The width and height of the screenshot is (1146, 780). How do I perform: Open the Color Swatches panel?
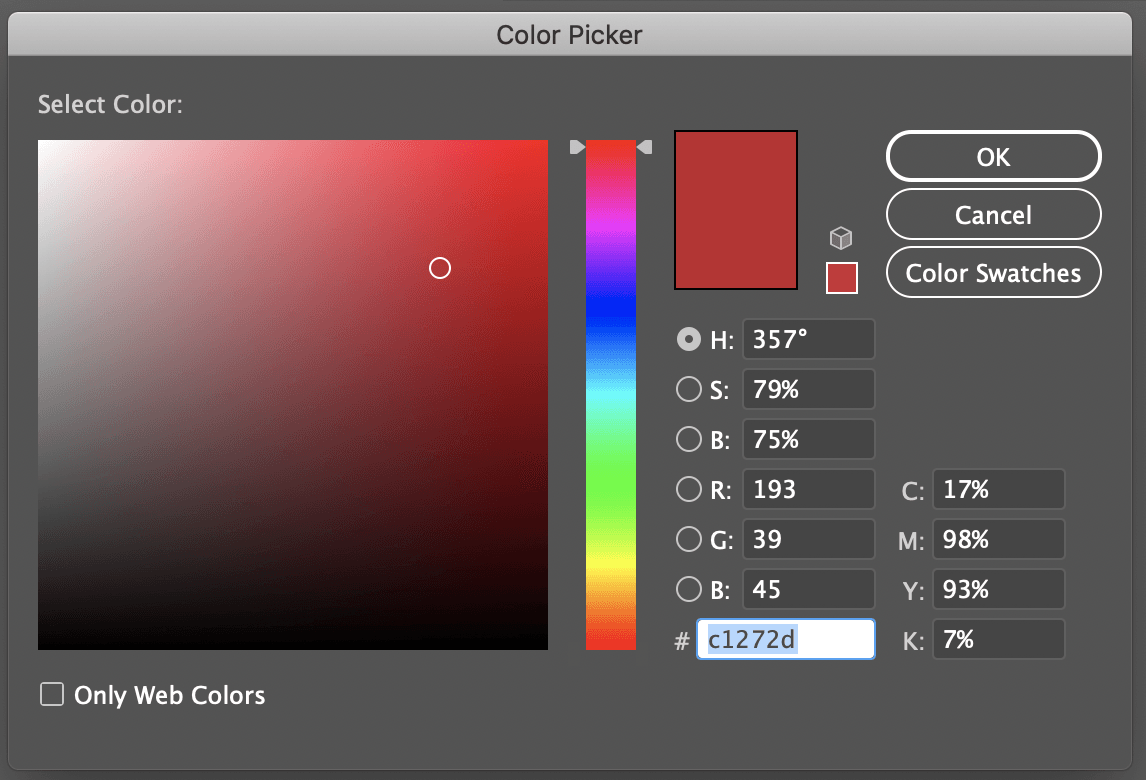pos(993,272)
